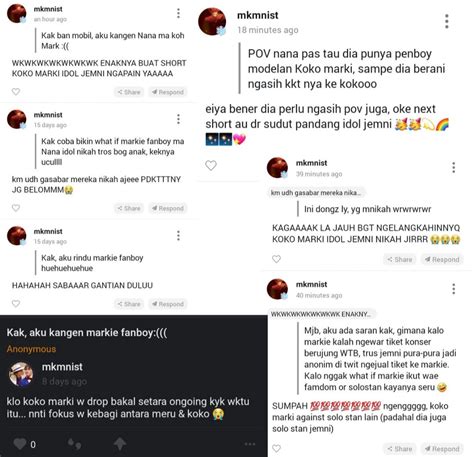
Task: Open the quoted 'WKWKWKWKWKWKWK ENAKNY...' thread
Action: point(321,314)
